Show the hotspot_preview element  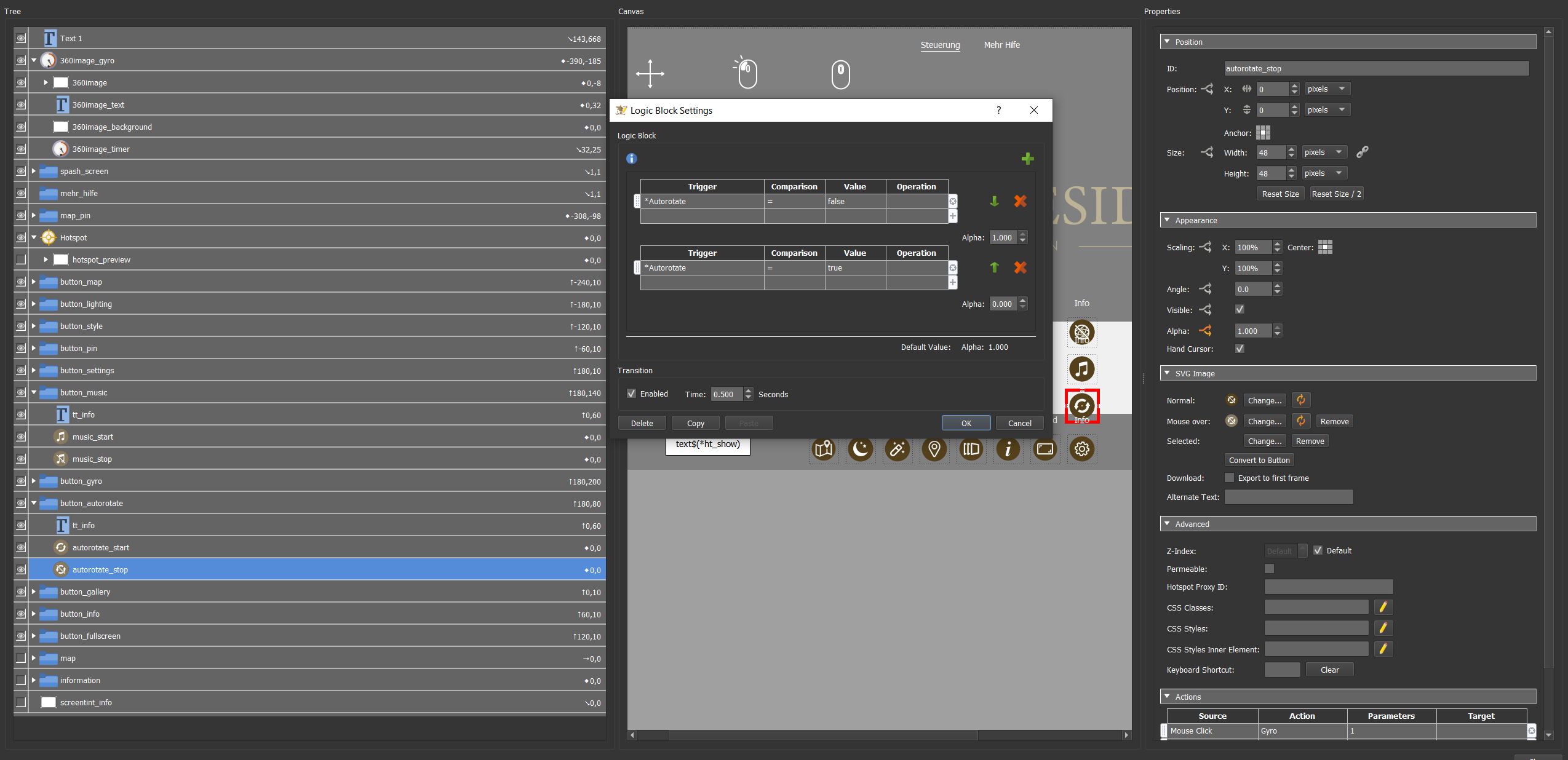click(x=20, y=259)
